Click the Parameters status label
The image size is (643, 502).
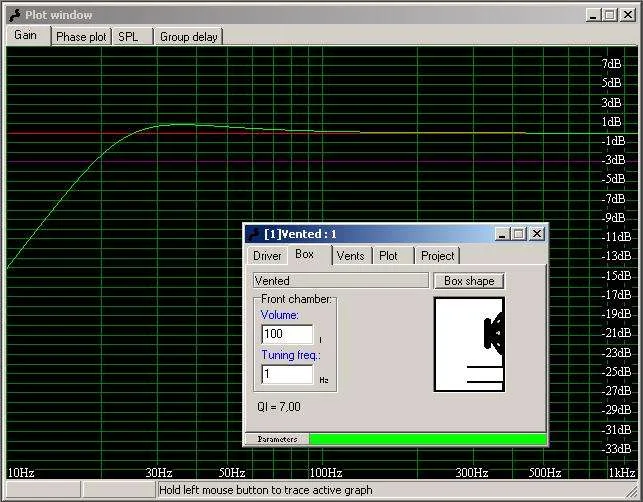pyautogui.click(x=277, y=439)
